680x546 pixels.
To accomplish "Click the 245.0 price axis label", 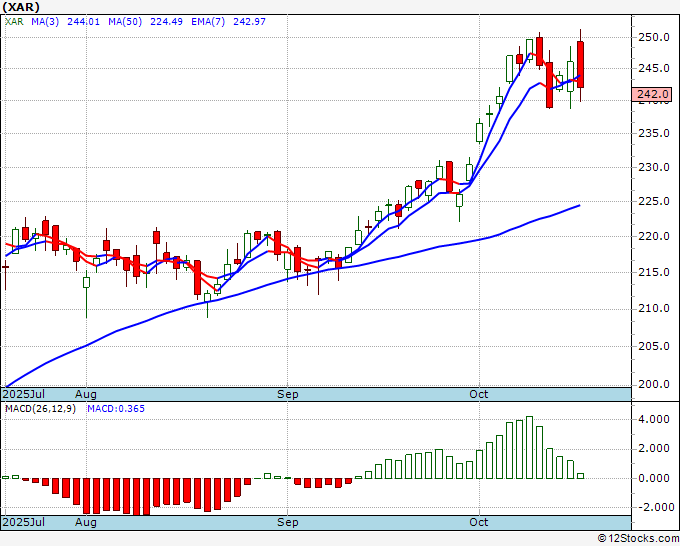I will (x=654, y=68).
